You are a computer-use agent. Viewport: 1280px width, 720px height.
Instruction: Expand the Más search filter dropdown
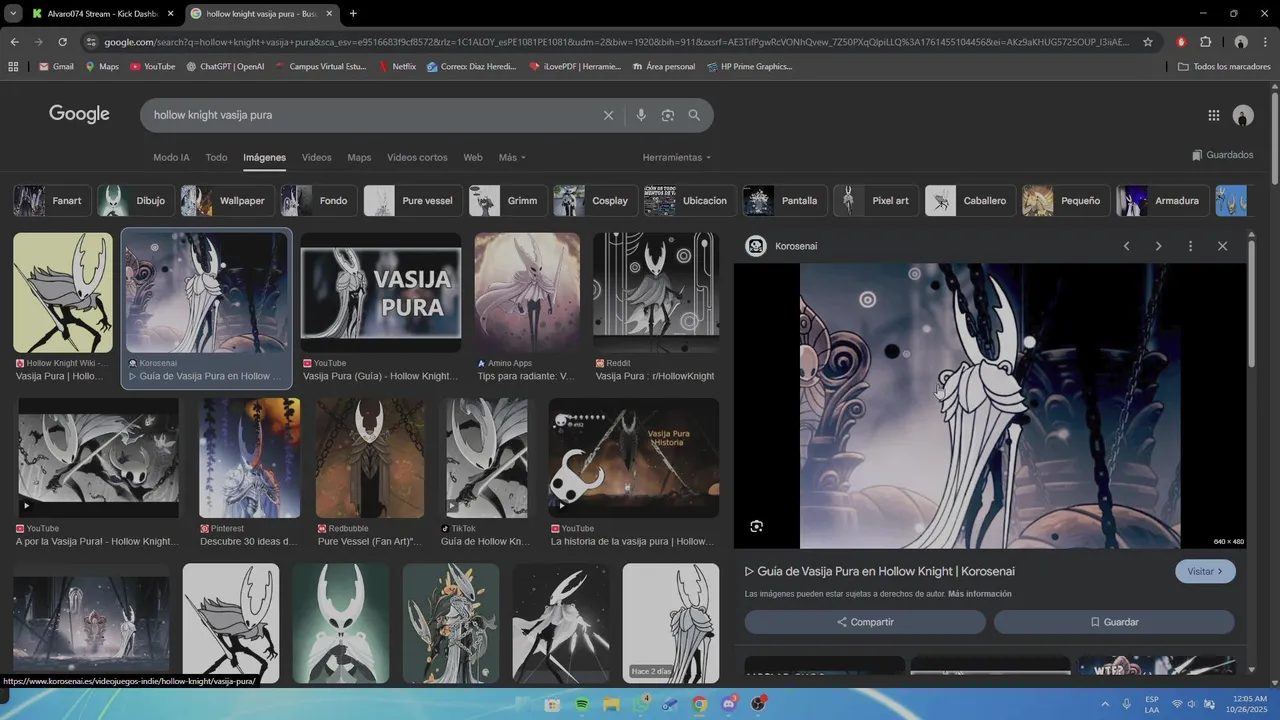[512, 158]
